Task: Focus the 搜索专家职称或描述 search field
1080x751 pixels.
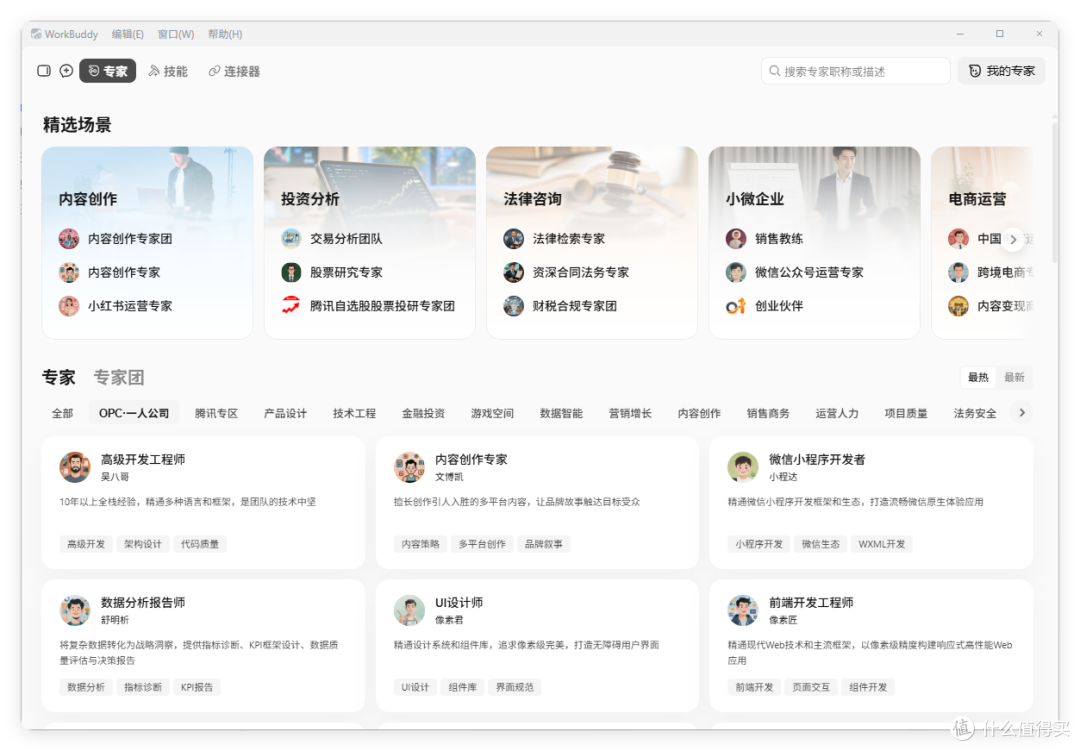Action: tap(855, 71)
